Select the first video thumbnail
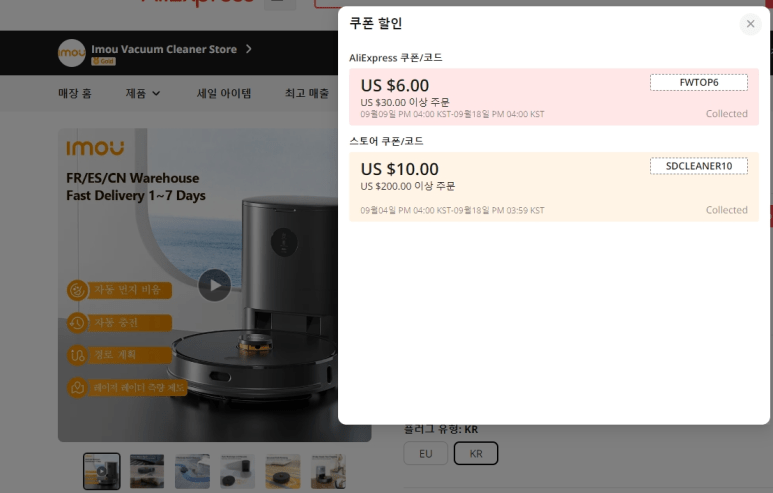Viewport: 773px width, 493px height. (102, 471)
